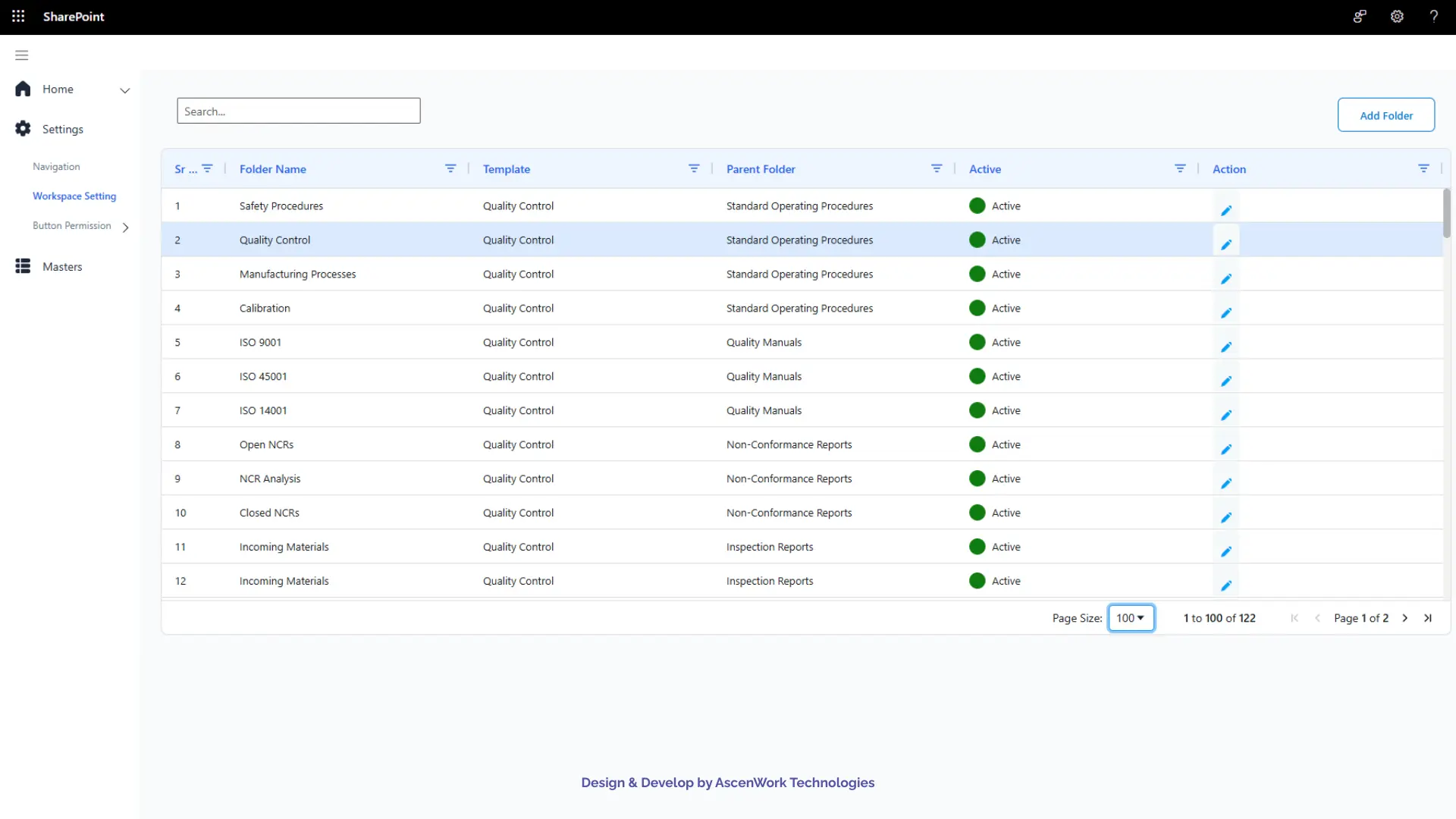Click the Add Folder button
1456x819 pixels.
point(1386,115)
